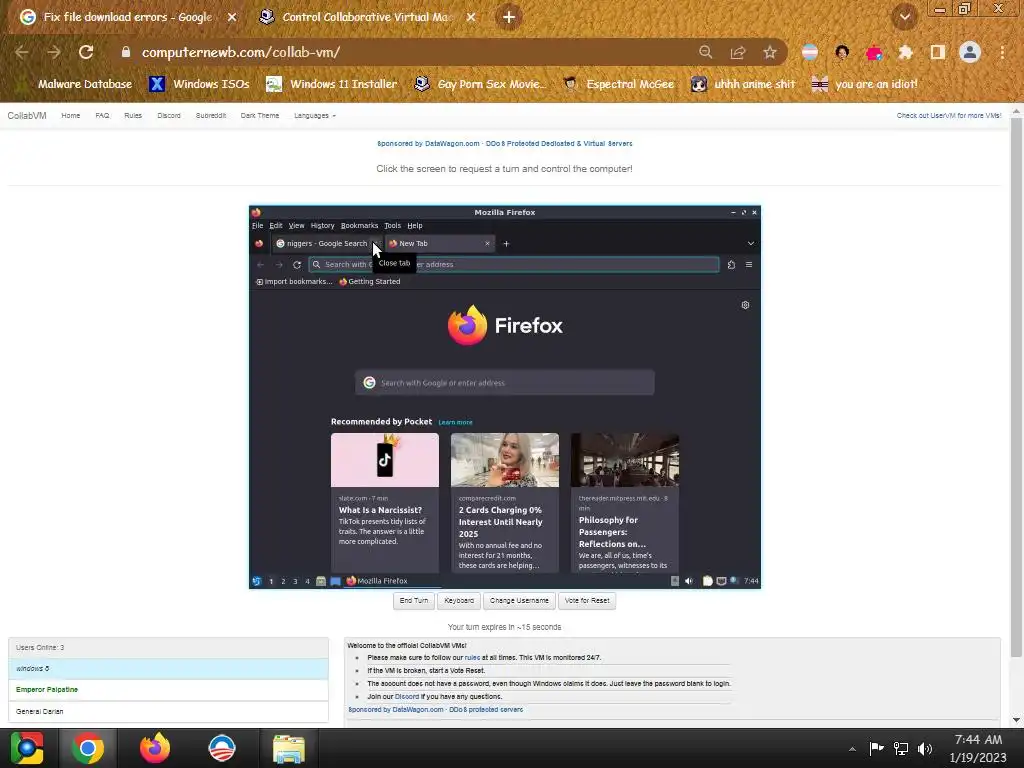Click Firefox URL bar in VM
1024x768 pixels.
[x=513, y=264]
